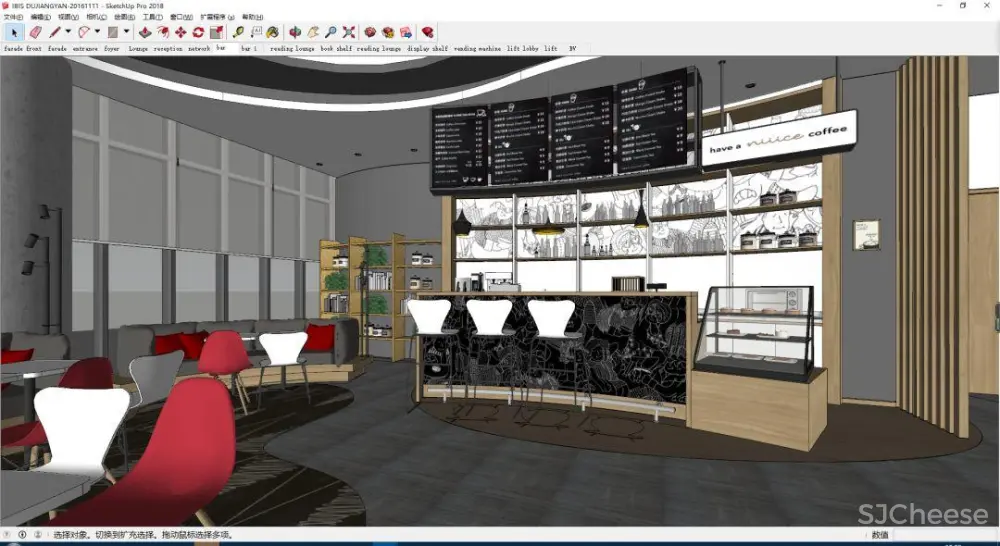Image resolution: width=1000 pixels, height=546 pixels.
Task: Switch to the "vending machine" scene tab
Action: (477, 48)
